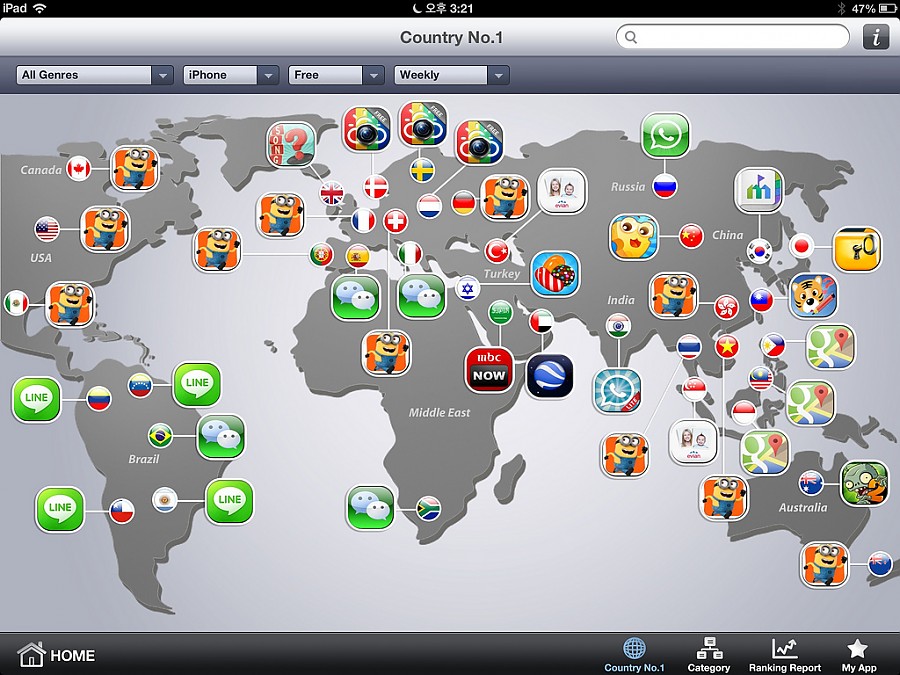This screenshot has height=675, width=900.
Task: Open the house chart app above Korea's flag
Action: point(759,190)
